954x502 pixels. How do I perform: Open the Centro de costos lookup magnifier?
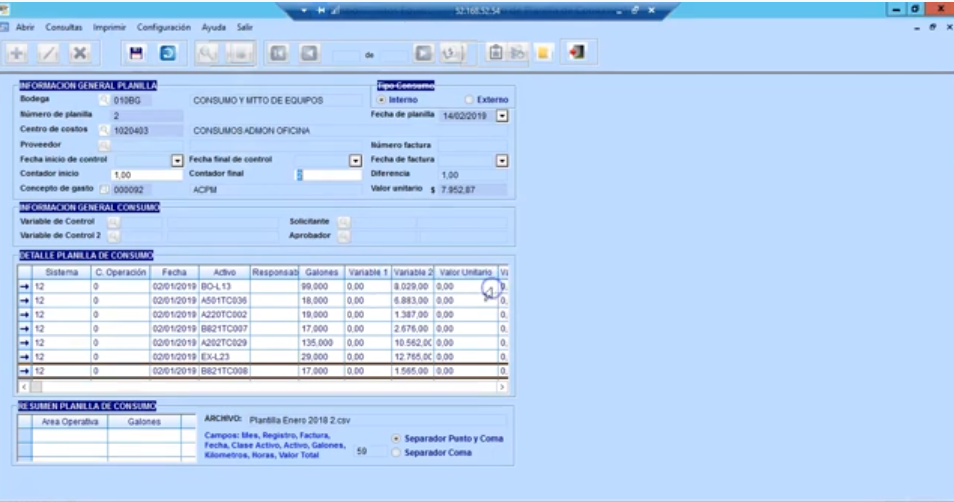(x=104, y=130)
